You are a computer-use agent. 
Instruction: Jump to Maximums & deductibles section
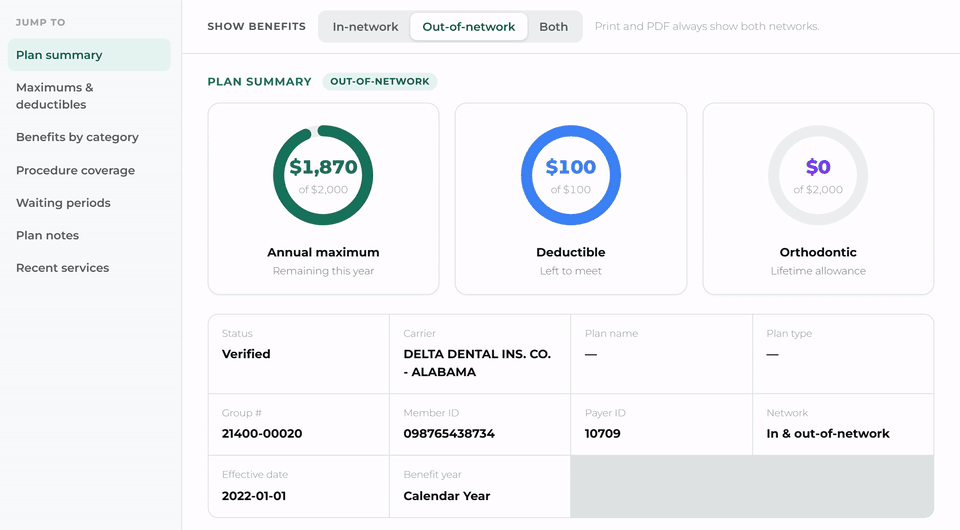pyautogui.click(x=89, y=96)
